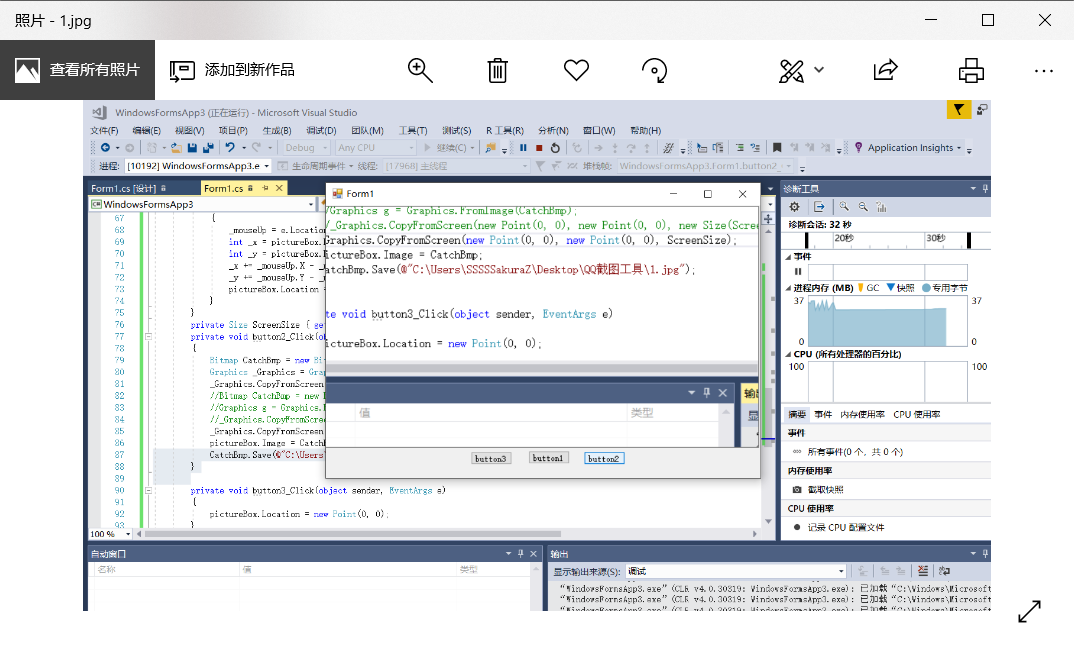Select zoom-in magnifier in diagnostic tools
Viewport: 1074px width, 651px height.
[844, 207]
